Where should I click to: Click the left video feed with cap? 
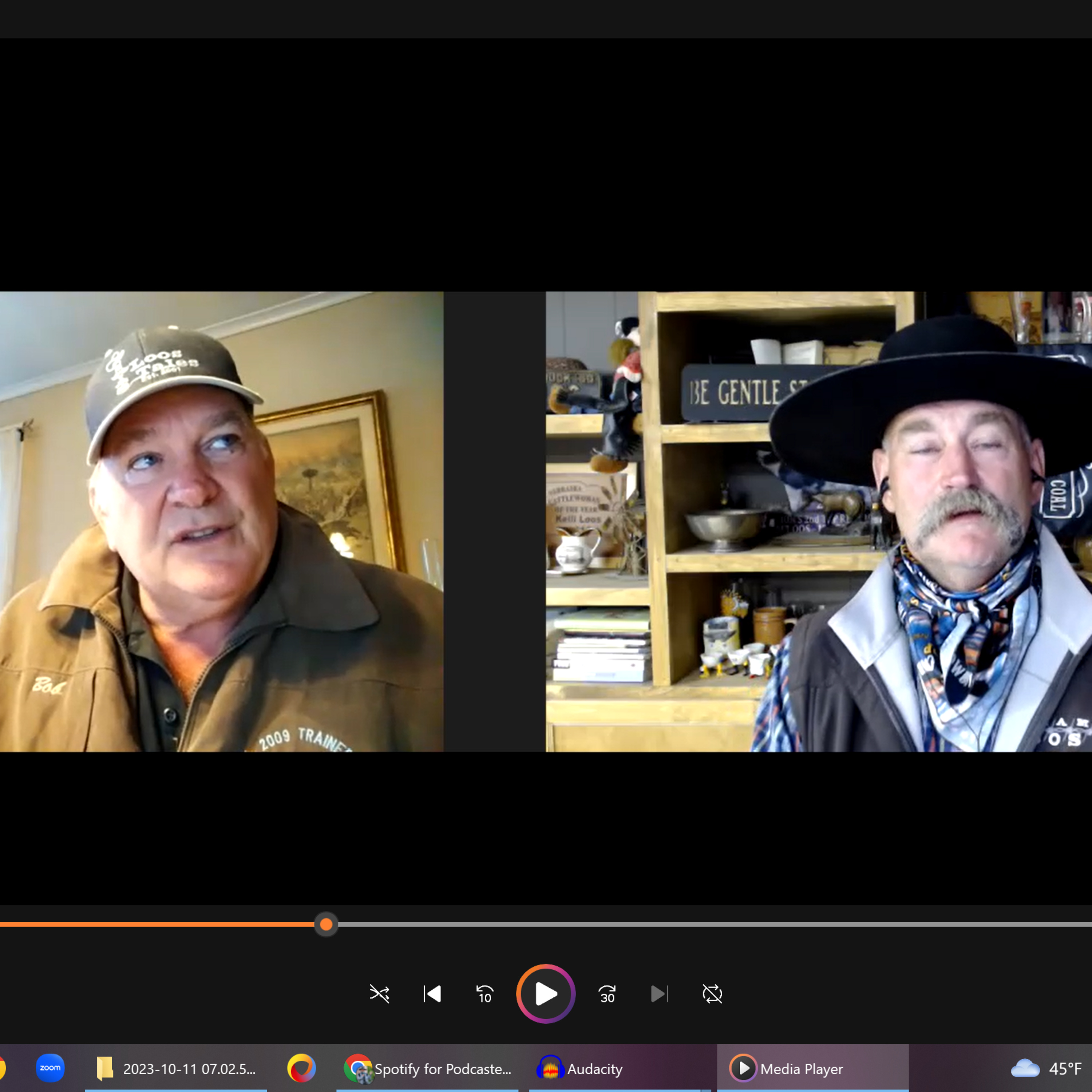pos(222,521)
